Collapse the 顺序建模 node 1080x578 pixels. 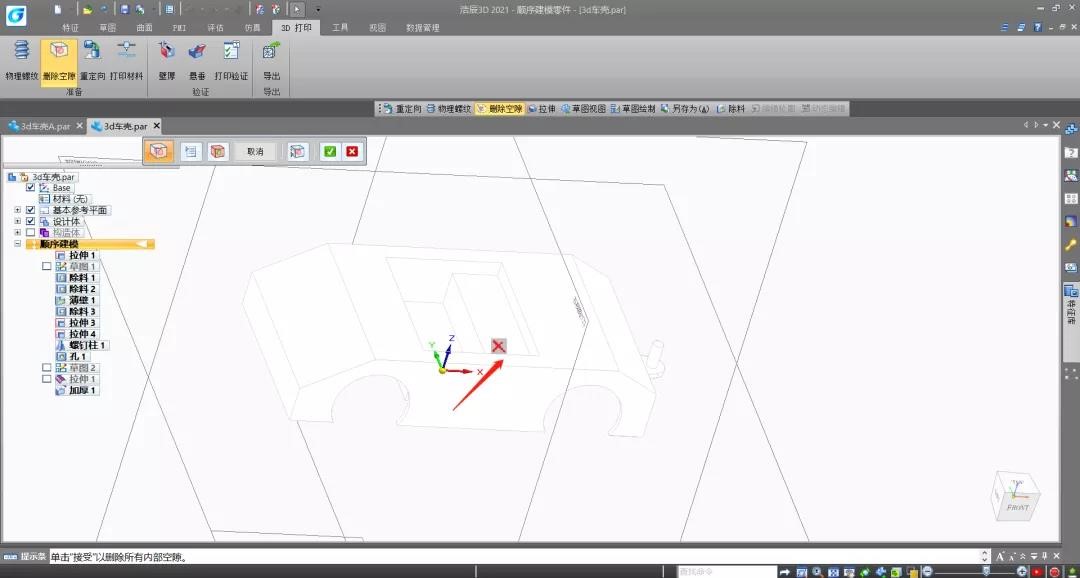[18, 244]
